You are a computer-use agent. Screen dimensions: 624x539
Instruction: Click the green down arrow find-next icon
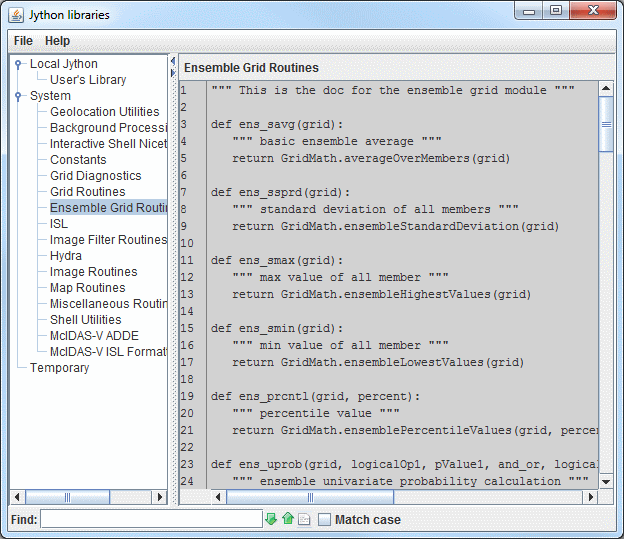[x=271, y=519]
